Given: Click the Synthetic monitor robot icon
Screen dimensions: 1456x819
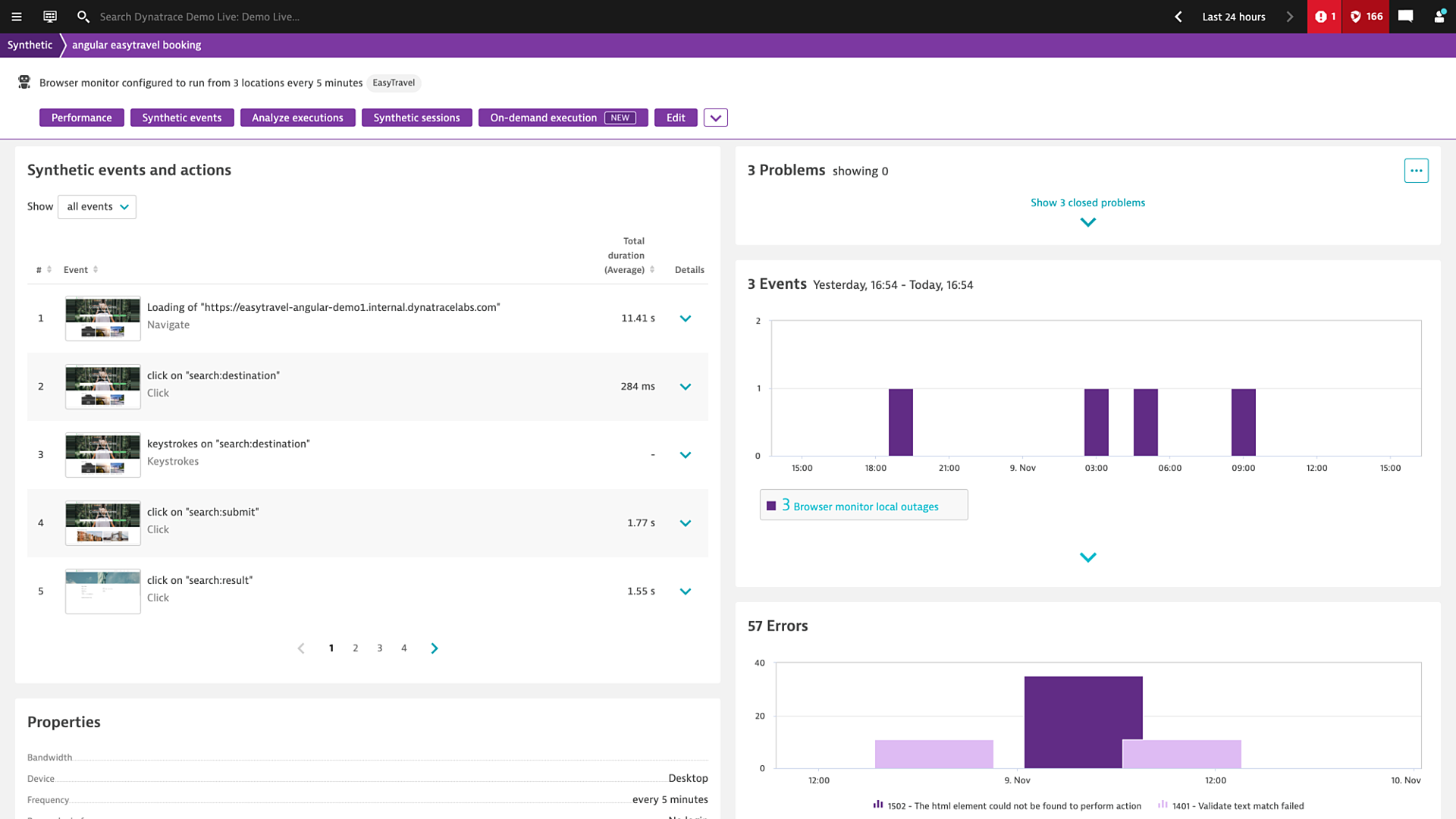Looking at the screenshot, I should [x=24, y=82].
